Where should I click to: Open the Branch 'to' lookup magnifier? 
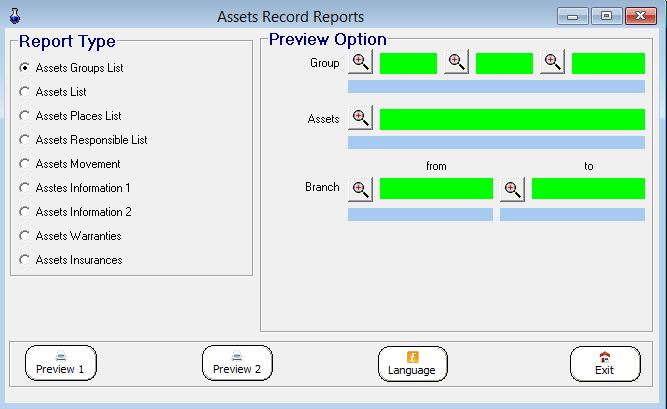point(513,188)
